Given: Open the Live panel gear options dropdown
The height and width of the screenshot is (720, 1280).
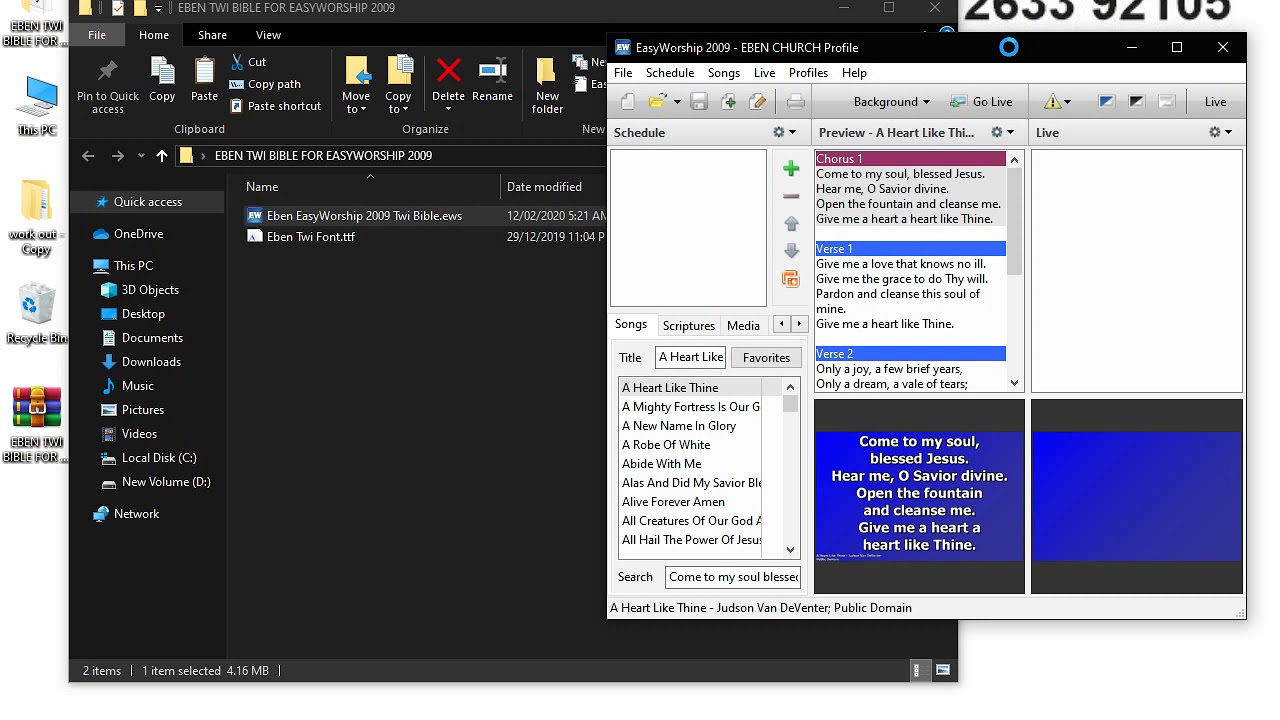Looking at the screenshot, I should coord(1220,132).
